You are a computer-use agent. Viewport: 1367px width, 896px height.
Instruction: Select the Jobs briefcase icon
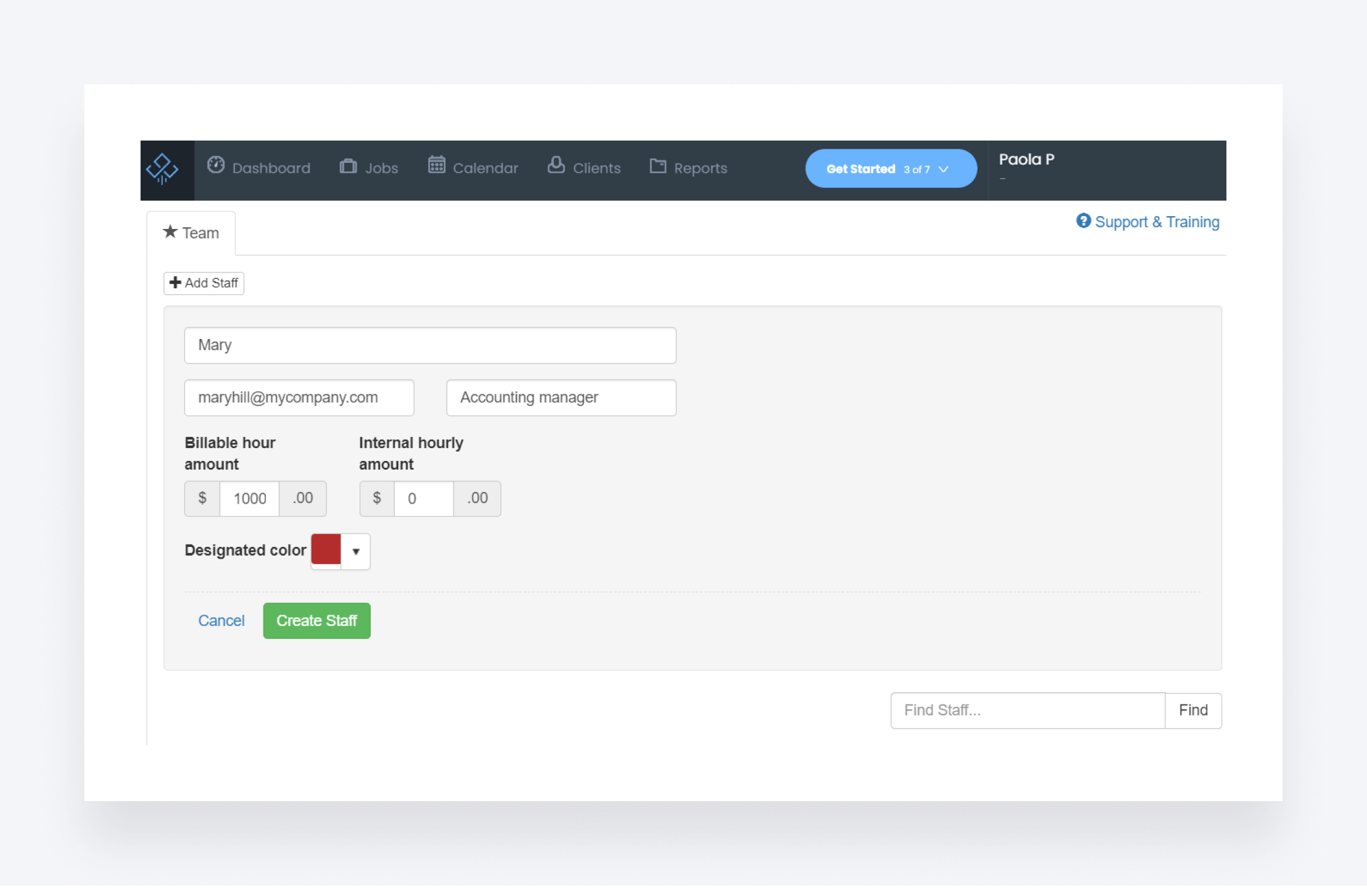point(348,166)
